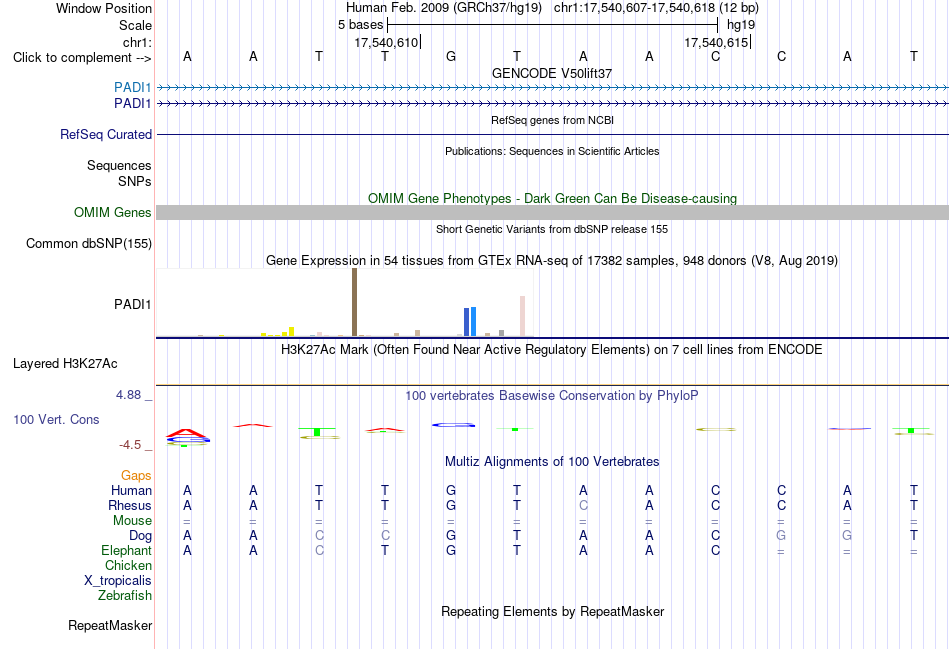Image resolution: width=950 pixels, height=649 pixels.
Task: Click the Rhesus species label
Action: pyautogui.click(x=130, y=505)
